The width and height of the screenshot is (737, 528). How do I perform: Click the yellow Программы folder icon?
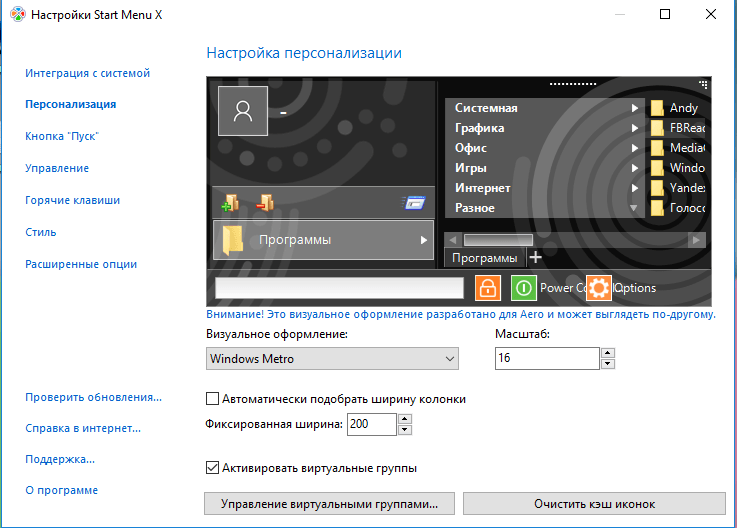click(x=233, y=240)
